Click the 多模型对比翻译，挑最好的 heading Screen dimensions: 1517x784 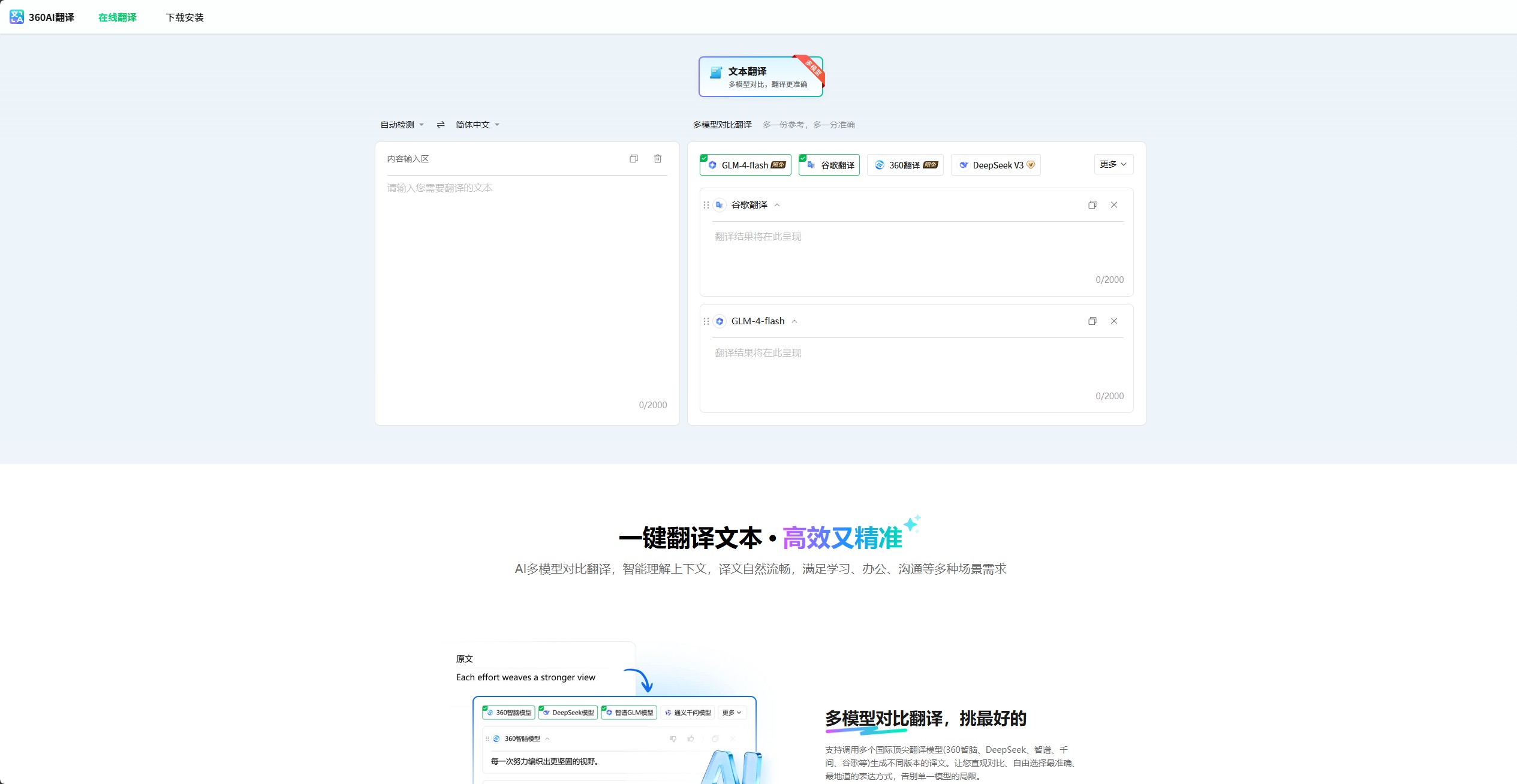926,718
